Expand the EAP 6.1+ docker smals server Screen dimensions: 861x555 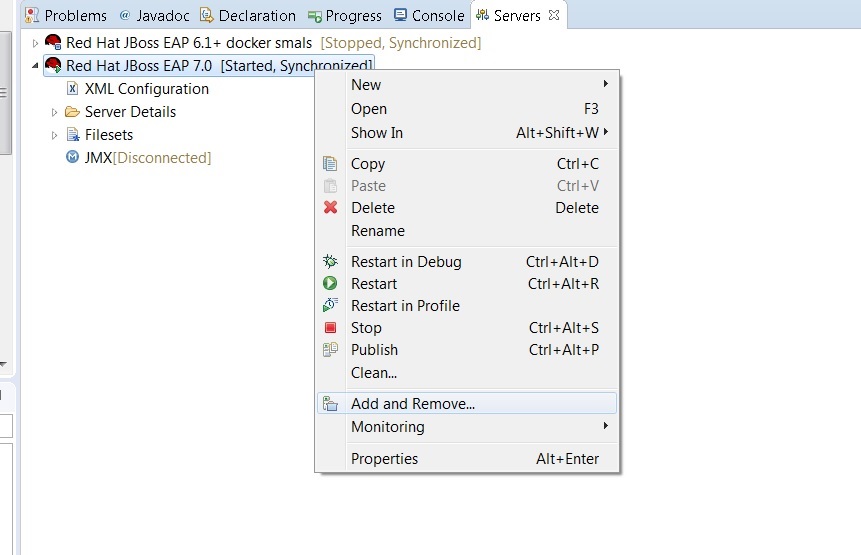(35, 43)
